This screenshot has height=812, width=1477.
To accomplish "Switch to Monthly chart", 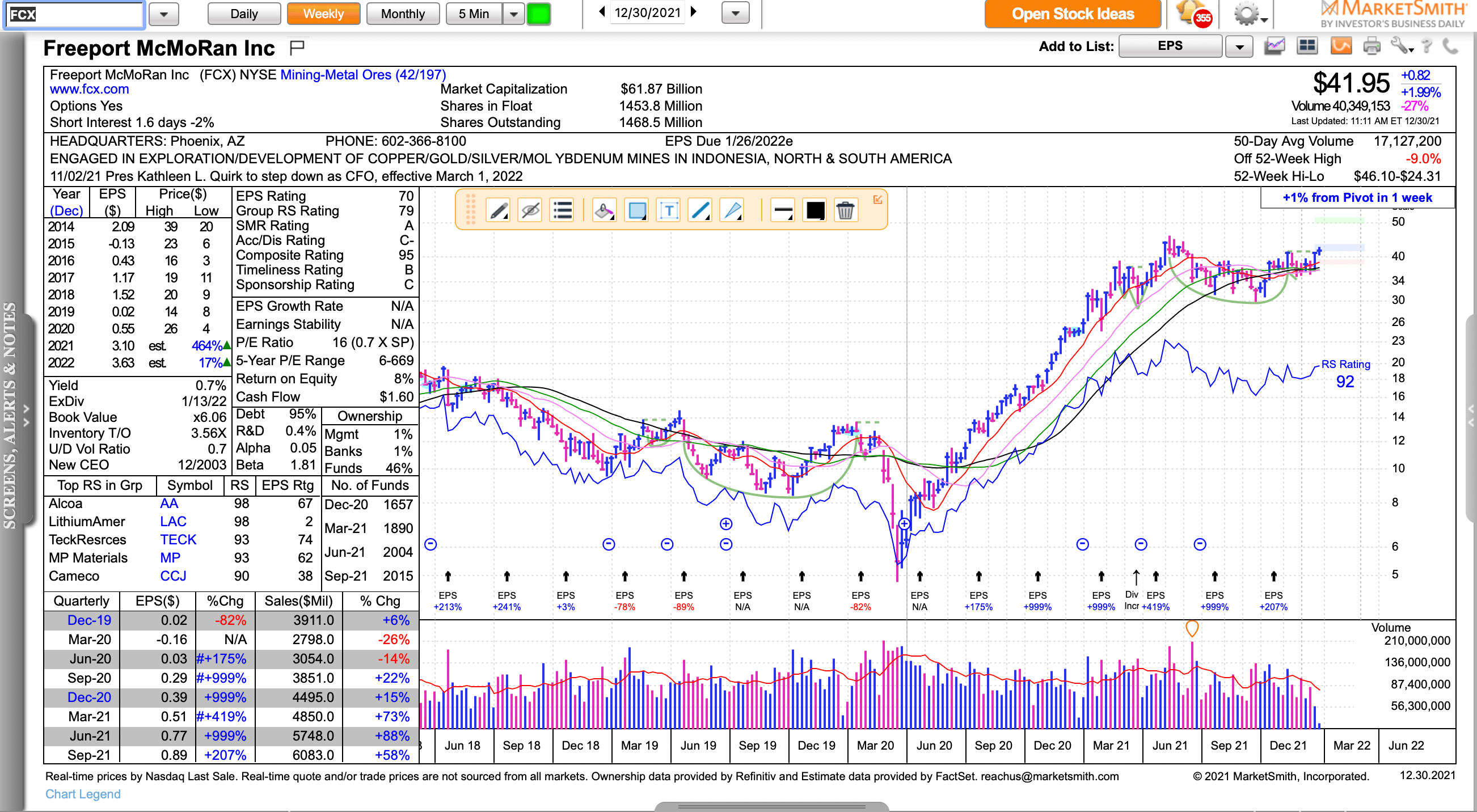I will (x=403, y=14).
